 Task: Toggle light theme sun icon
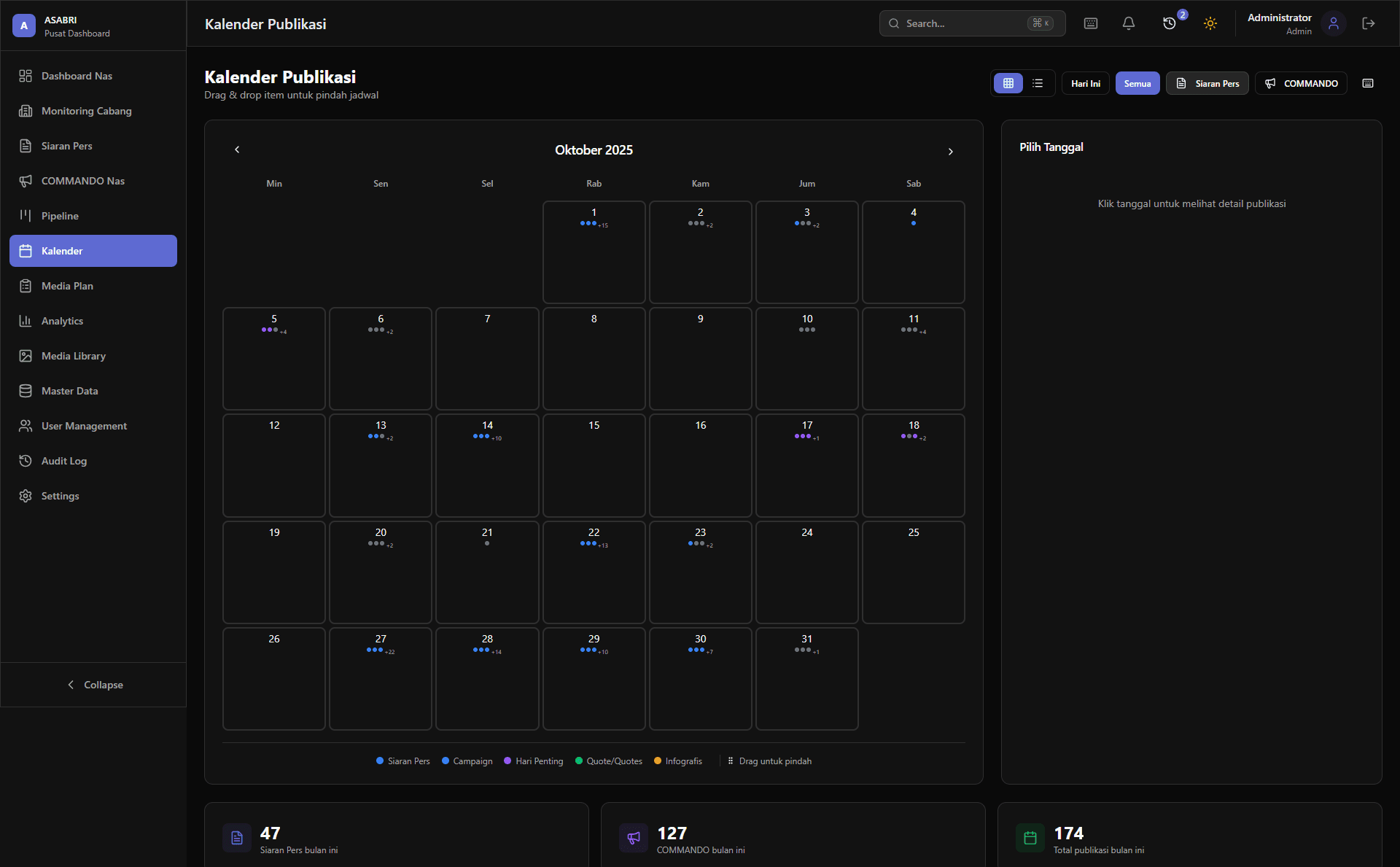pos(1210,23)
